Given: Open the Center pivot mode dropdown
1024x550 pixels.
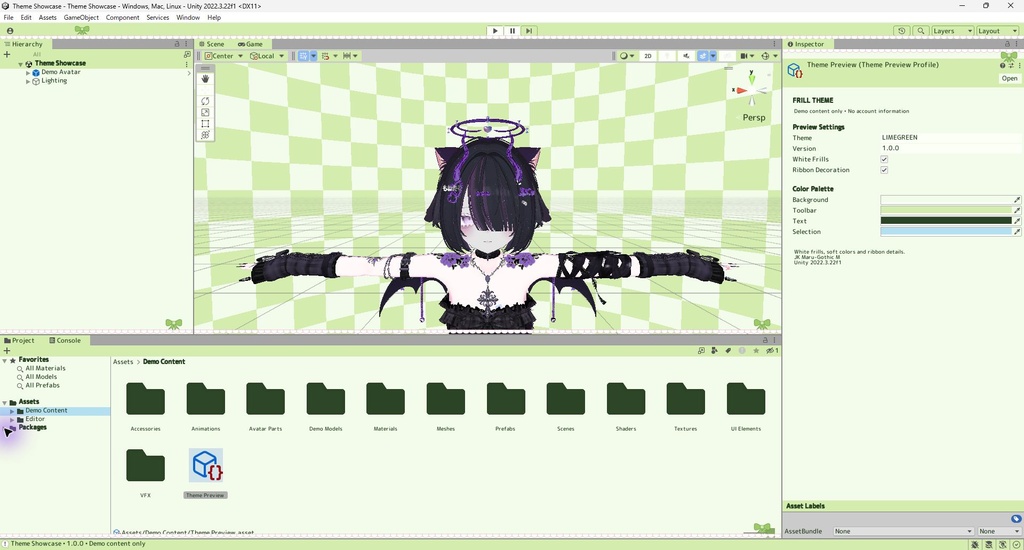Looking at the screenshot, I should point(224,56).
